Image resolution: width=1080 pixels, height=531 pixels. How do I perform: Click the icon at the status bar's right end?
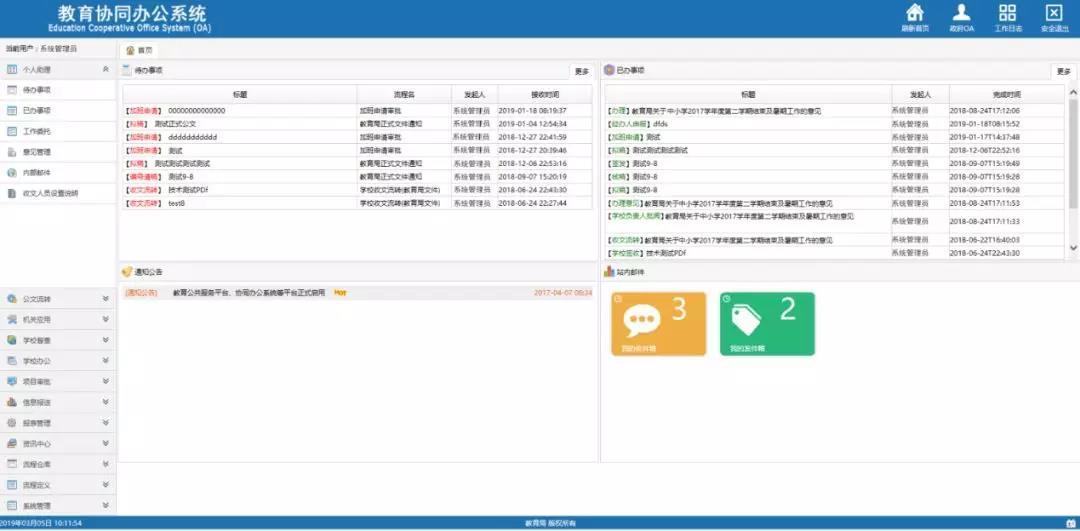coord(1071,524)
